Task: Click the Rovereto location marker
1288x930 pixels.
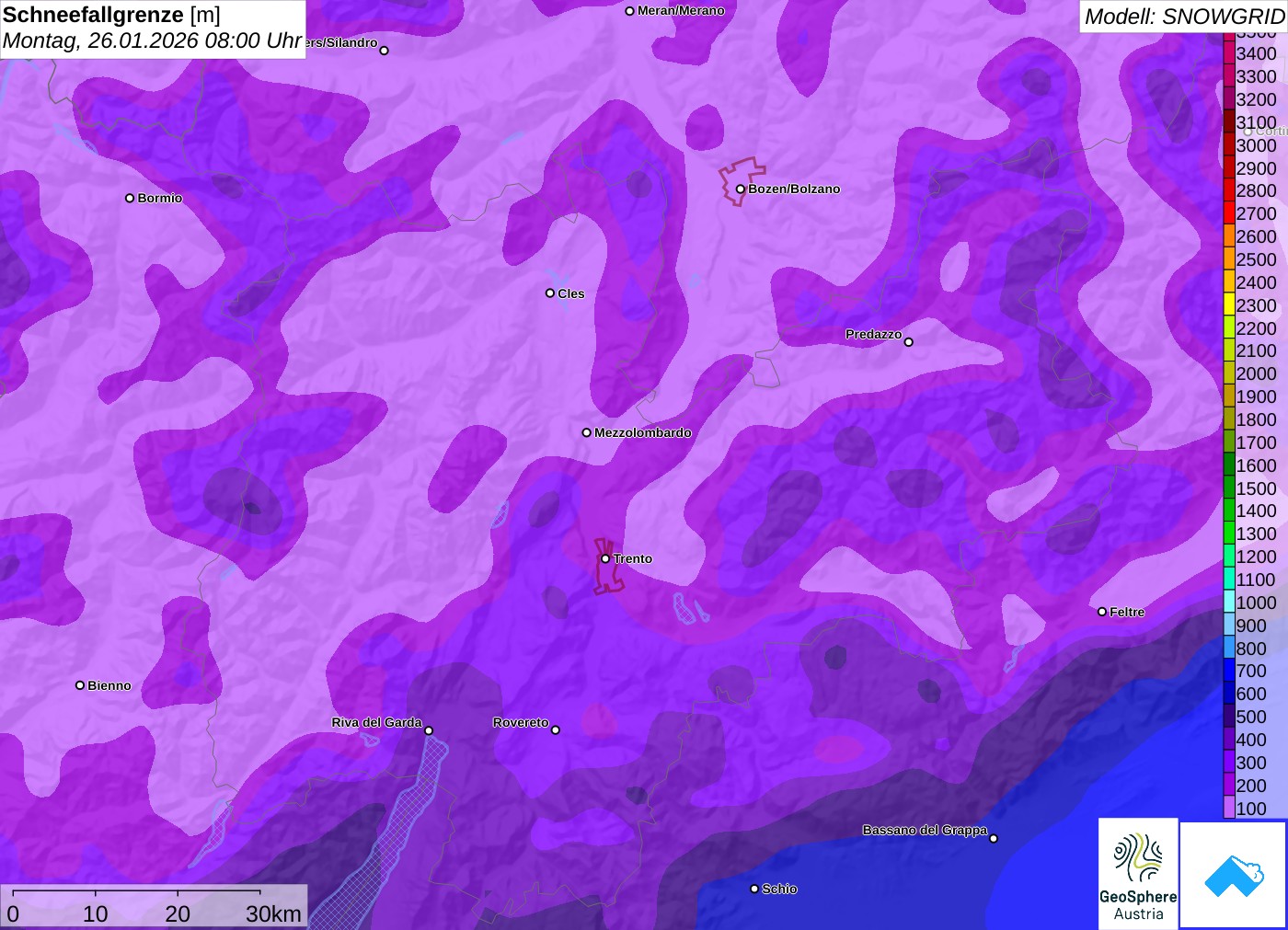Action: pyautogui.click(x=556, y=730)
